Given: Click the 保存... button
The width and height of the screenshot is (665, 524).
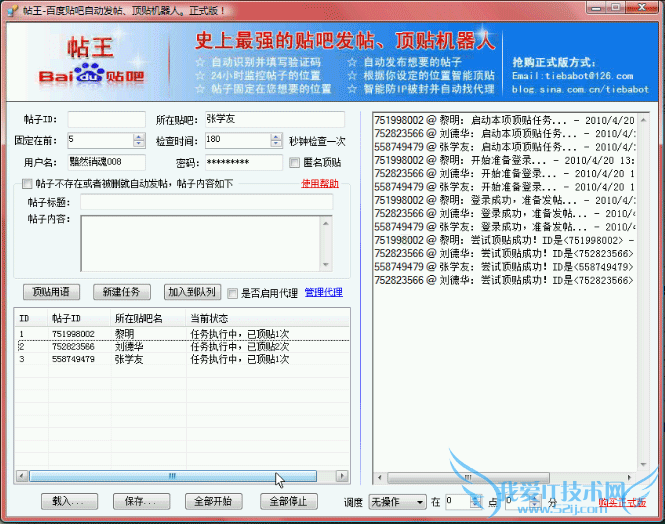Looking at the screenshot, I should tap(141, 502).
